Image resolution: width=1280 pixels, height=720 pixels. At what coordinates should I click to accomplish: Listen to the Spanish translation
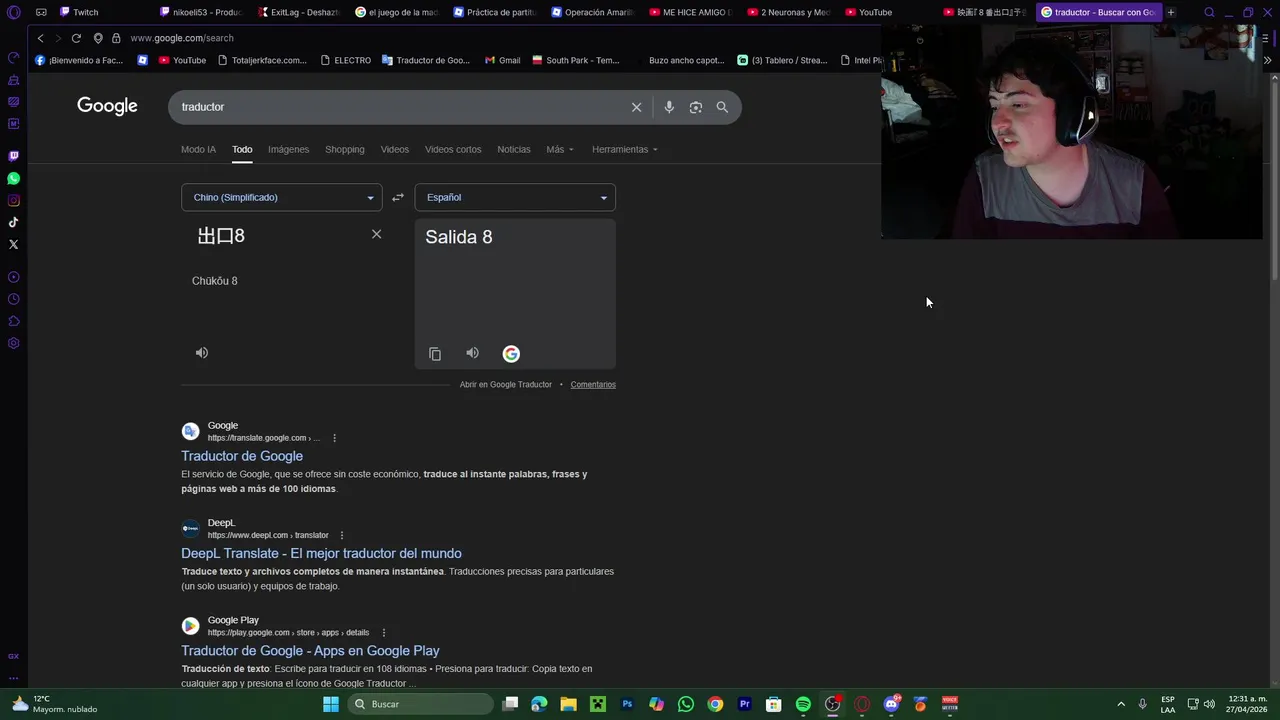click(x=473, y=353)
